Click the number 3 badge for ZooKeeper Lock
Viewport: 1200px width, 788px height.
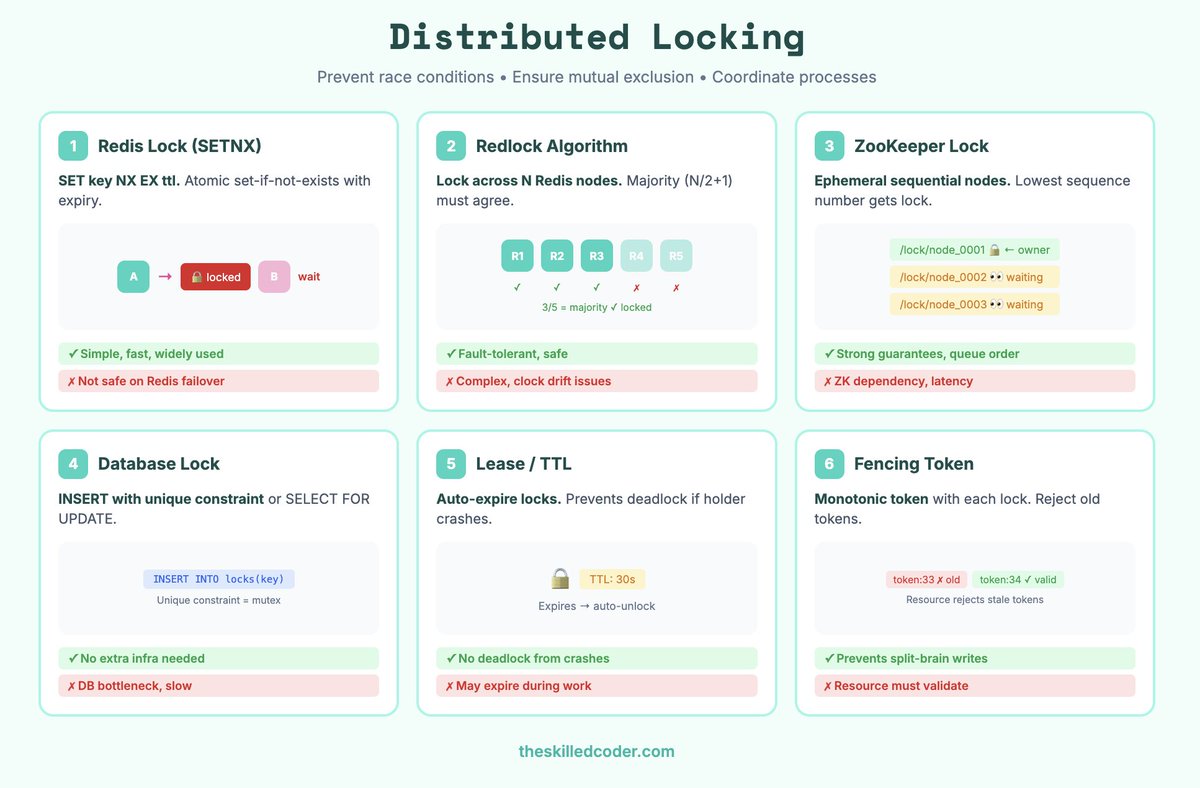pyautogui.click(x=829, y=146)
